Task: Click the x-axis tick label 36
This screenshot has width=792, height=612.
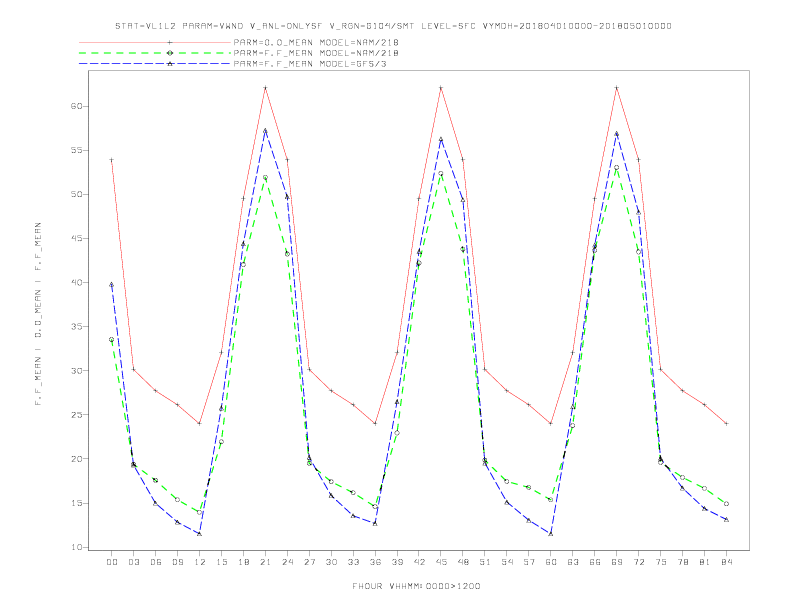Action: click(375, 563)
